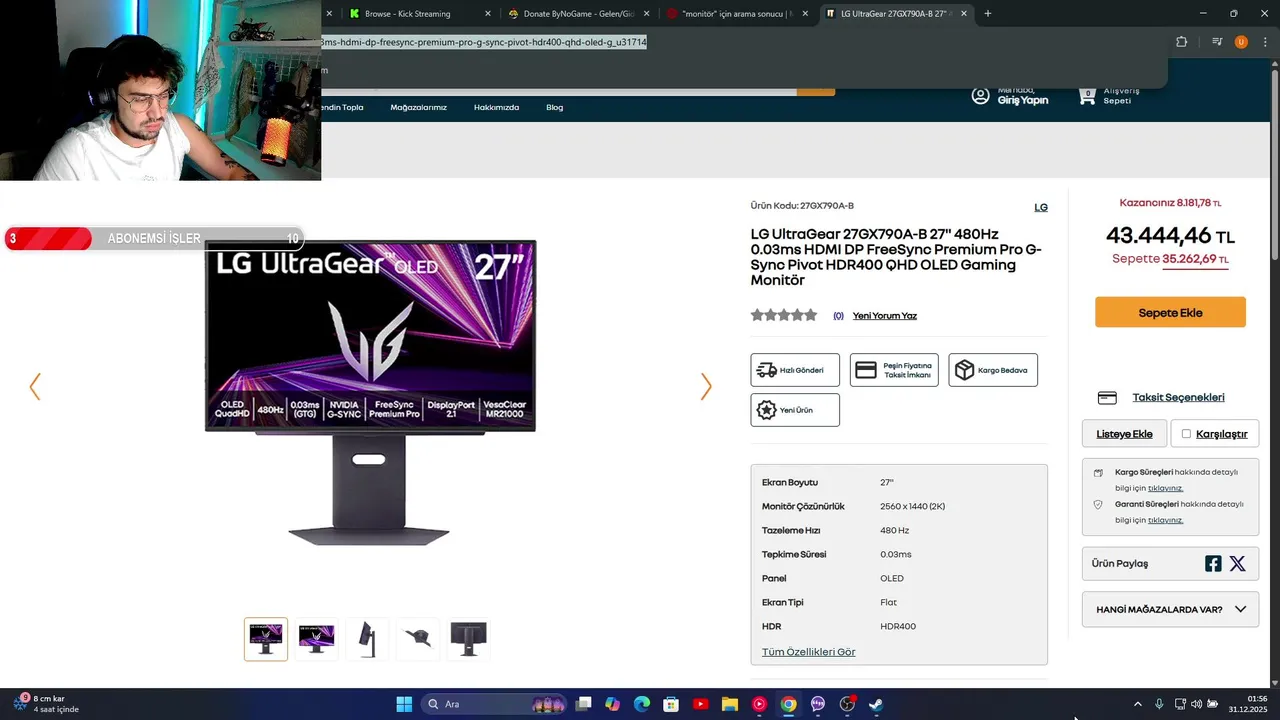Tick the Karşılaştır compare checkbox
1280x720 pixels.
click(x=1187, y=434)
